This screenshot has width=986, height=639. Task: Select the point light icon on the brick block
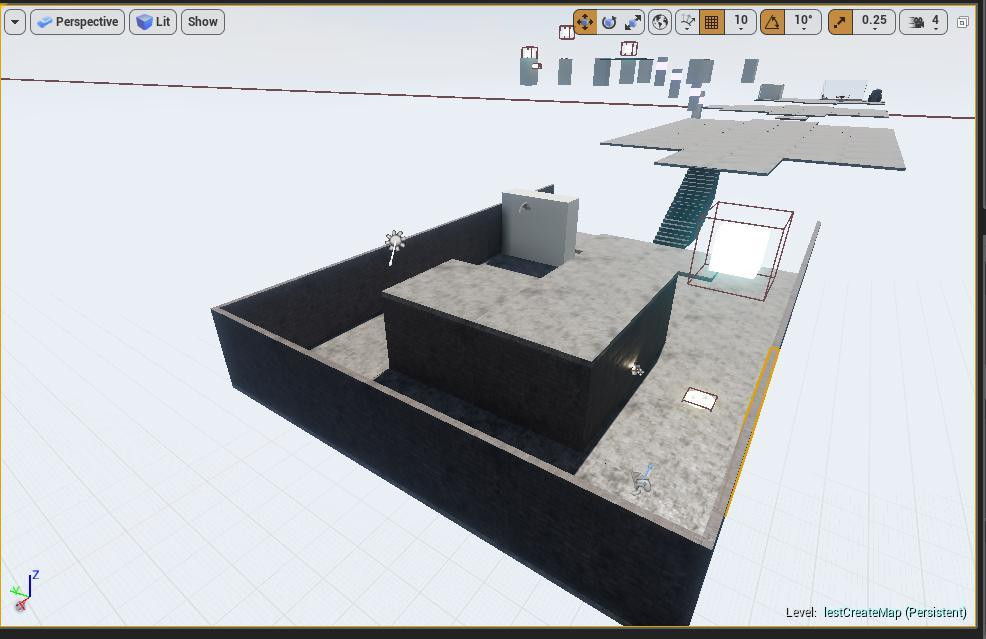click(x=637, y=370)
